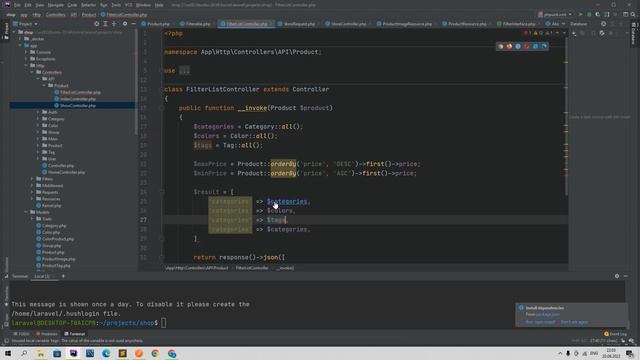
Task: Click the expand all icon in the Project panel
Action: coord(105,24)
